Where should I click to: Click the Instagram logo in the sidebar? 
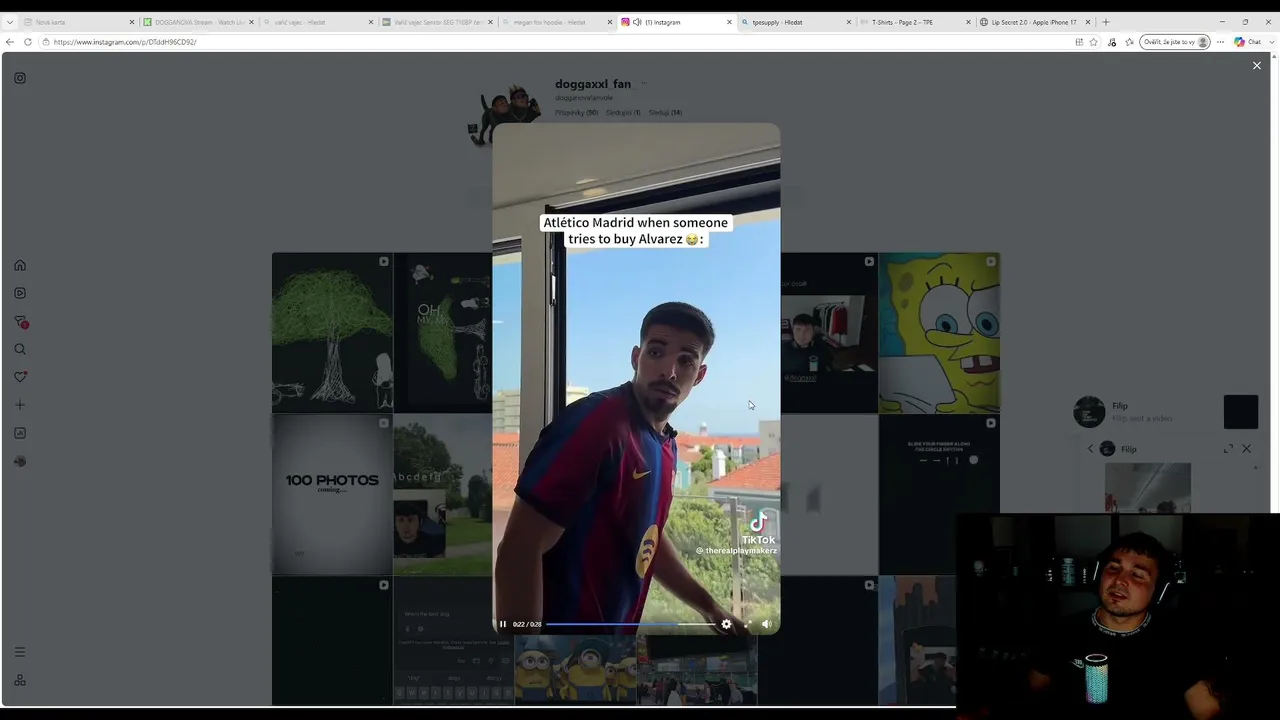pyautogui.click(x=20, y=78)
